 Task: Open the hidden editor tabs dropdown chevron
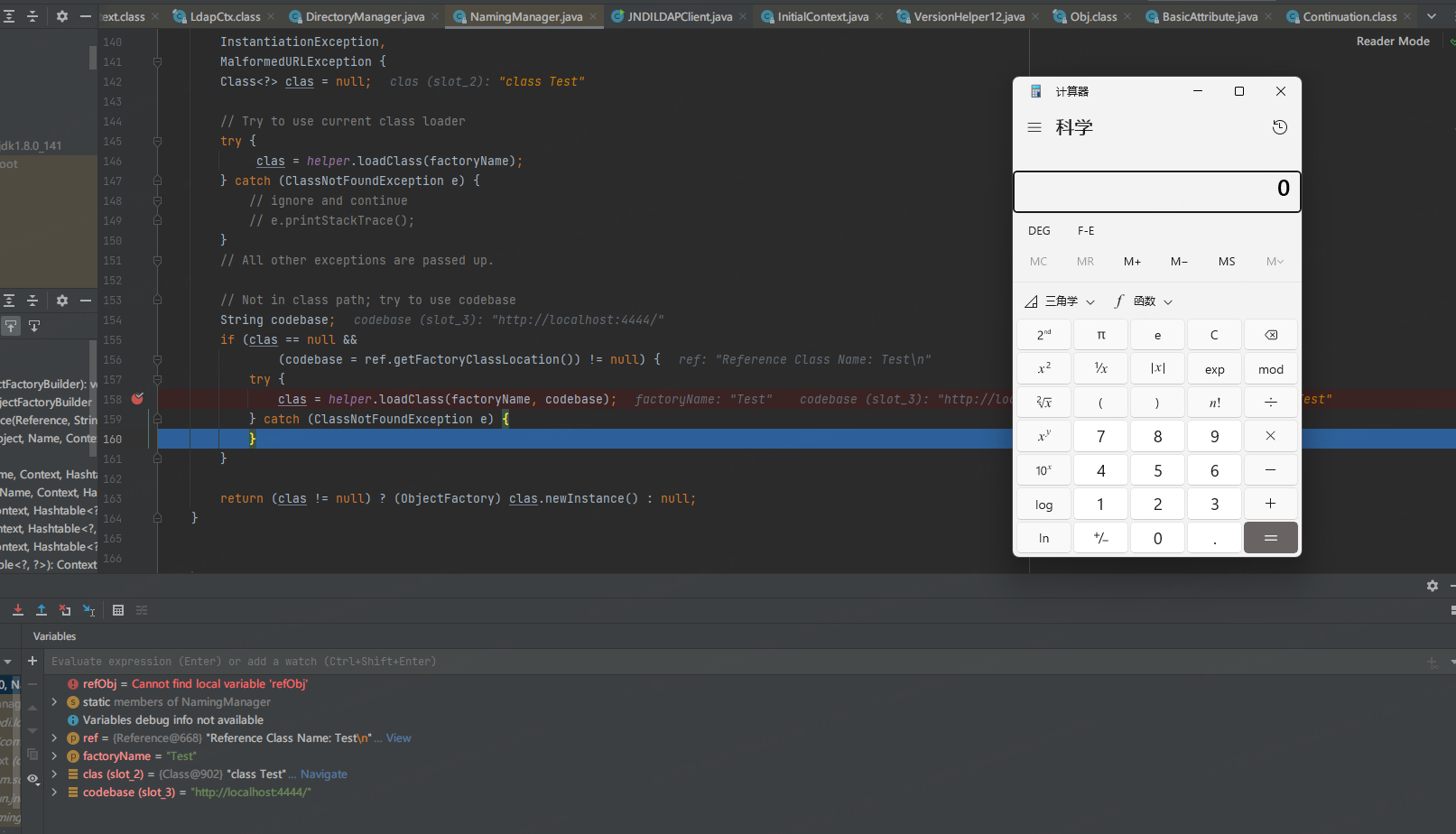pyautogui.click(x=1432, y=16)
